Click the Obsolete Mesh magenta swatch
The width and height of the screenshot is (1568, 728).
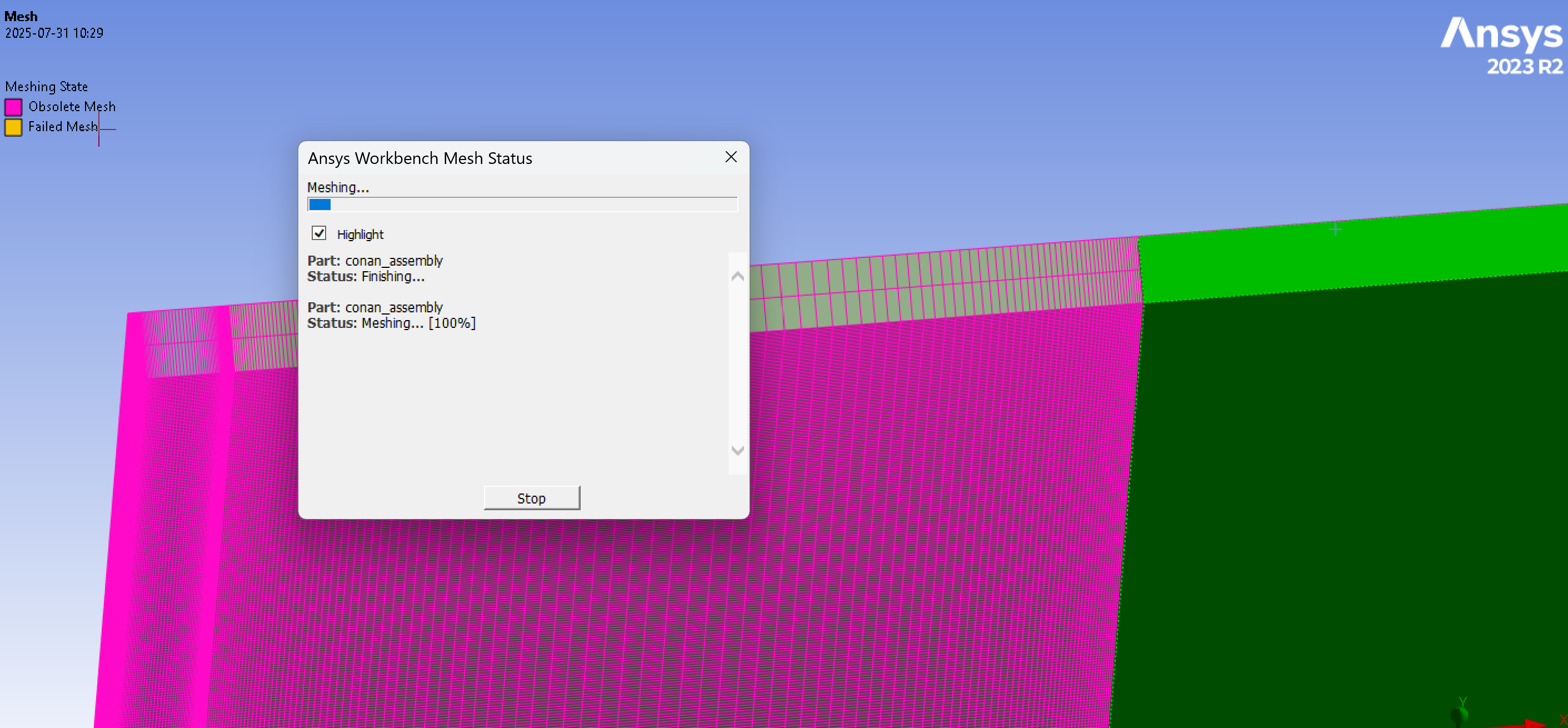coord(13,107)
